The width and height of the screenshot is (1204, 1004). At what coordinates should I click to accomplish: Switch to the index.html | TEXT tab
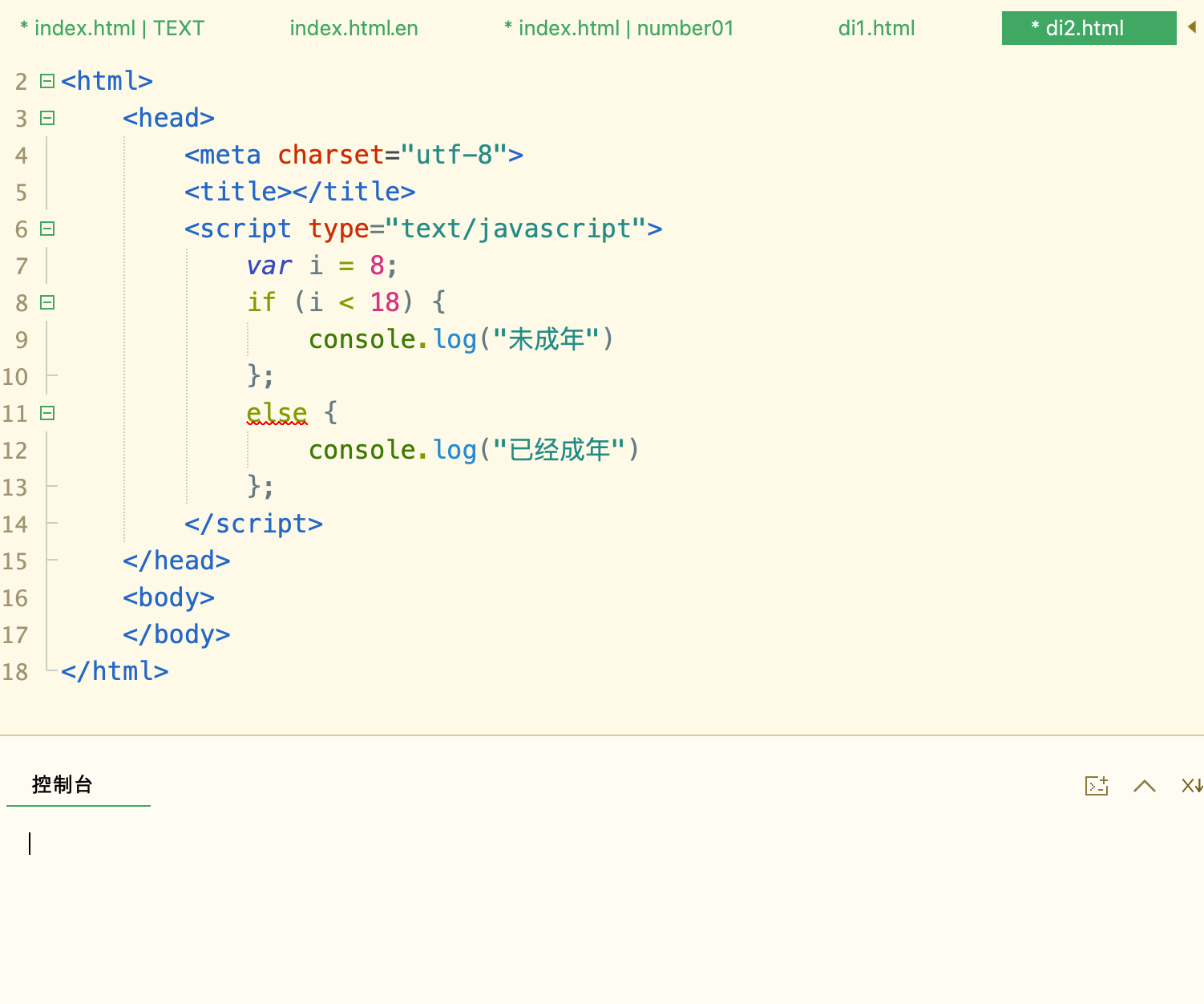coord(112,28)
